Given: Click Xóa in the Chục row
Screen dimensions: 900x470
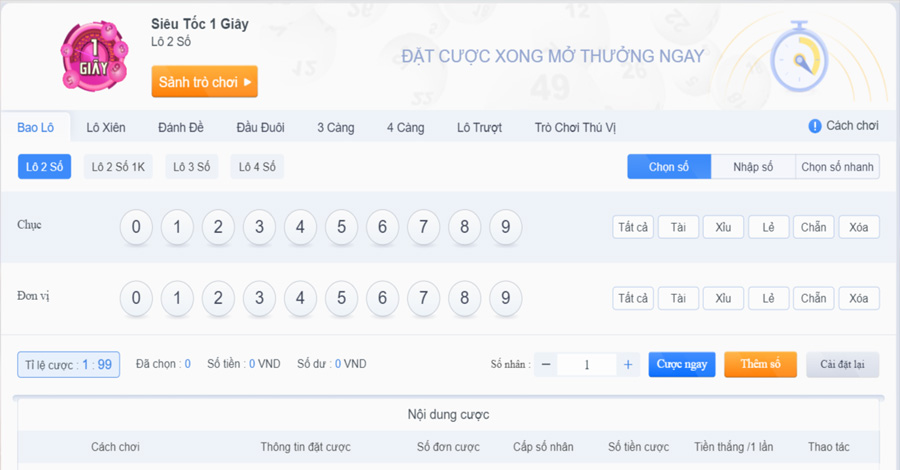Looking at the screenshot, I should coord(859,227).
